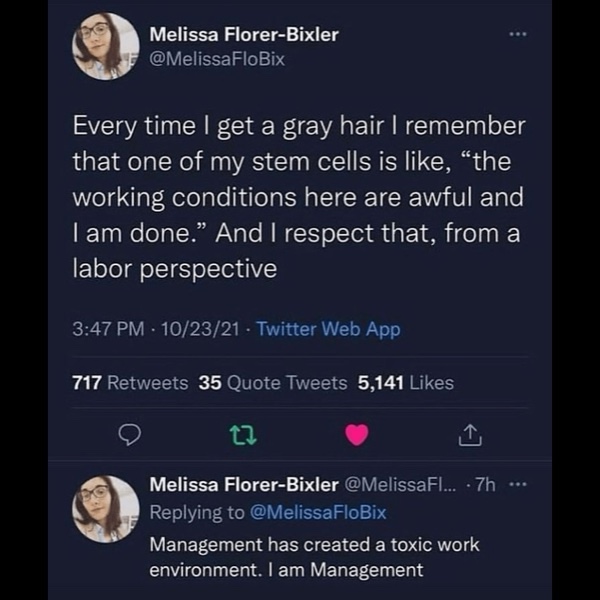The width and height of the screenshot is (600, 600).
Task: Click the Twitter Web App source link
Action: pyautogui.click(x=328, y=329)
